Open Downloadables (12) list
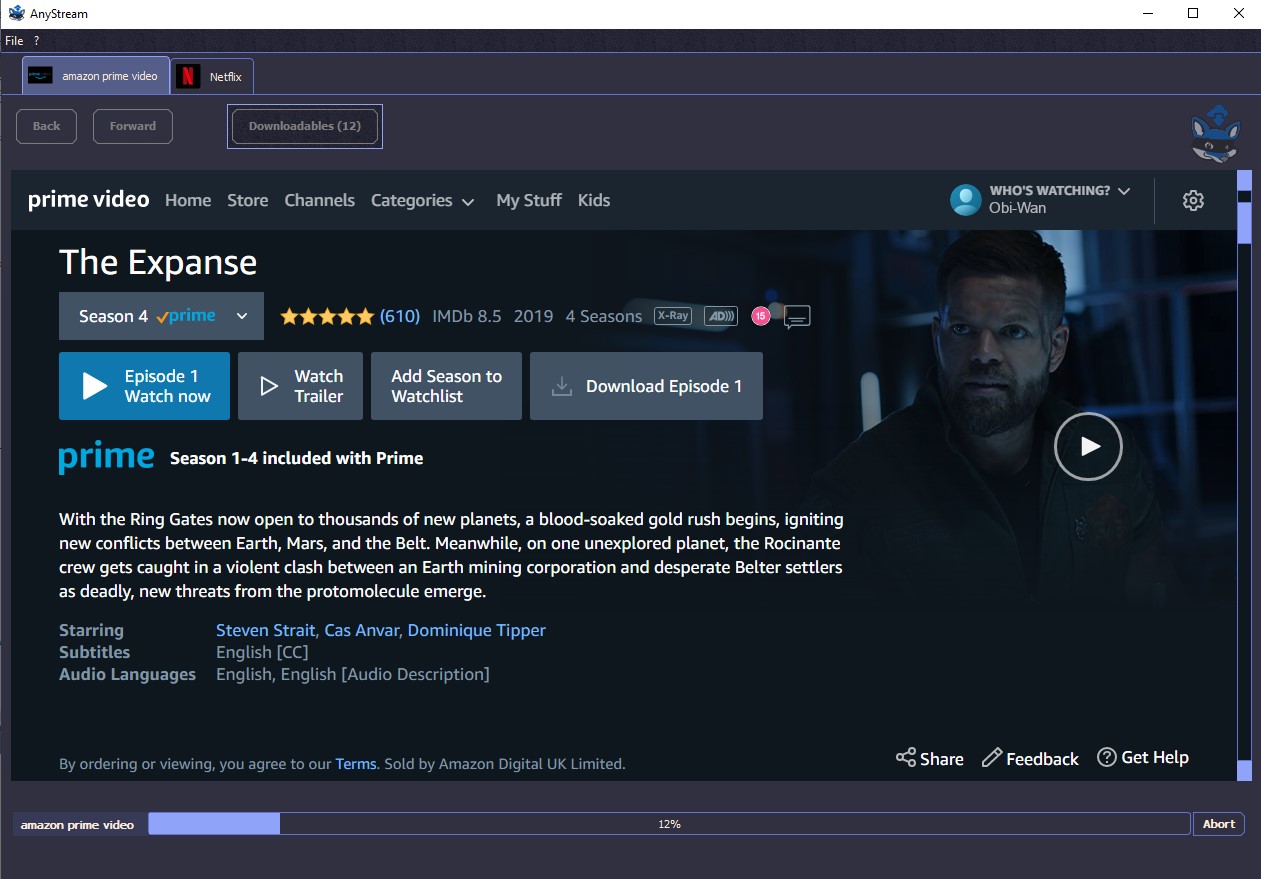1261x879 pixels. point(305,126)
